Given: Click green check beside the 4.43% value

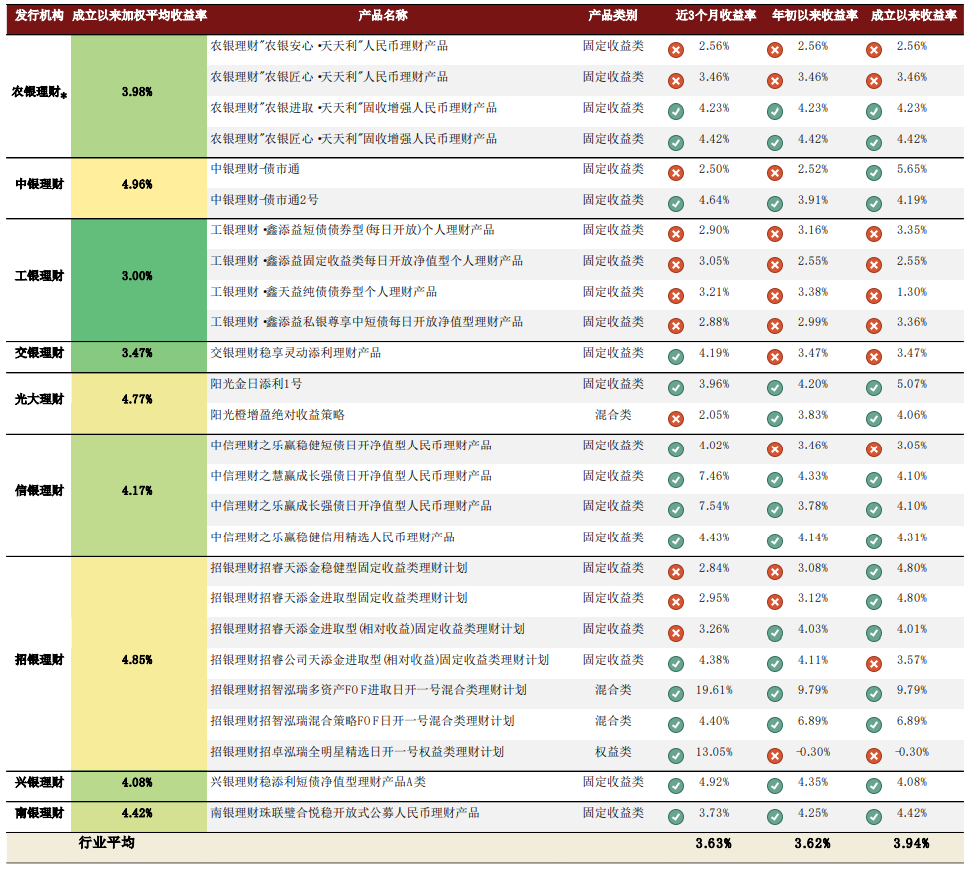Looking at the screenshot, I should (x=676, y=541).
